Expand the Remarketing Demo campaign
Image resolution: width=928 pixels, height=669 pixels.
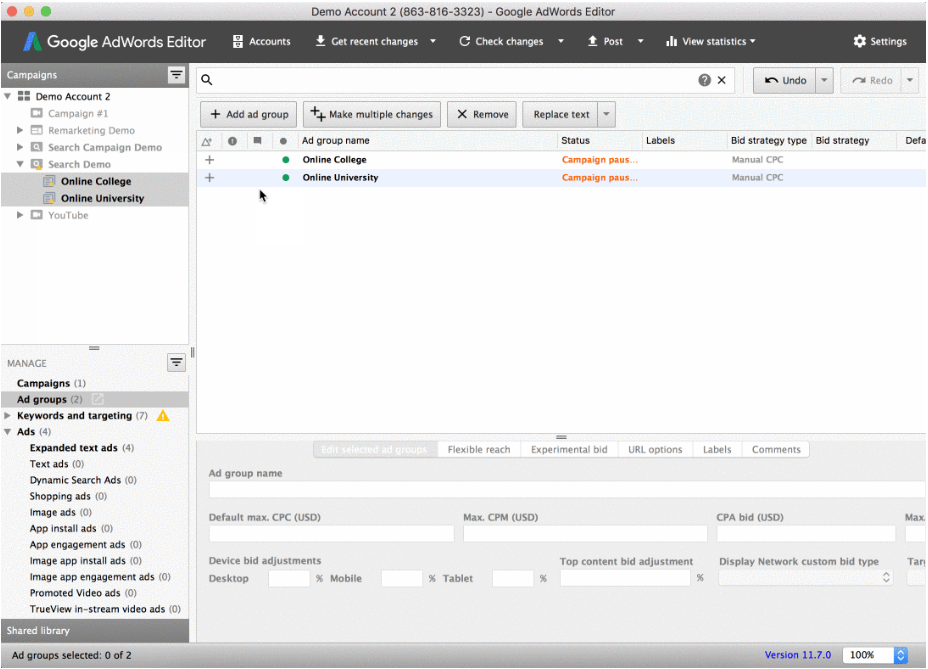(x=20, y=131)
